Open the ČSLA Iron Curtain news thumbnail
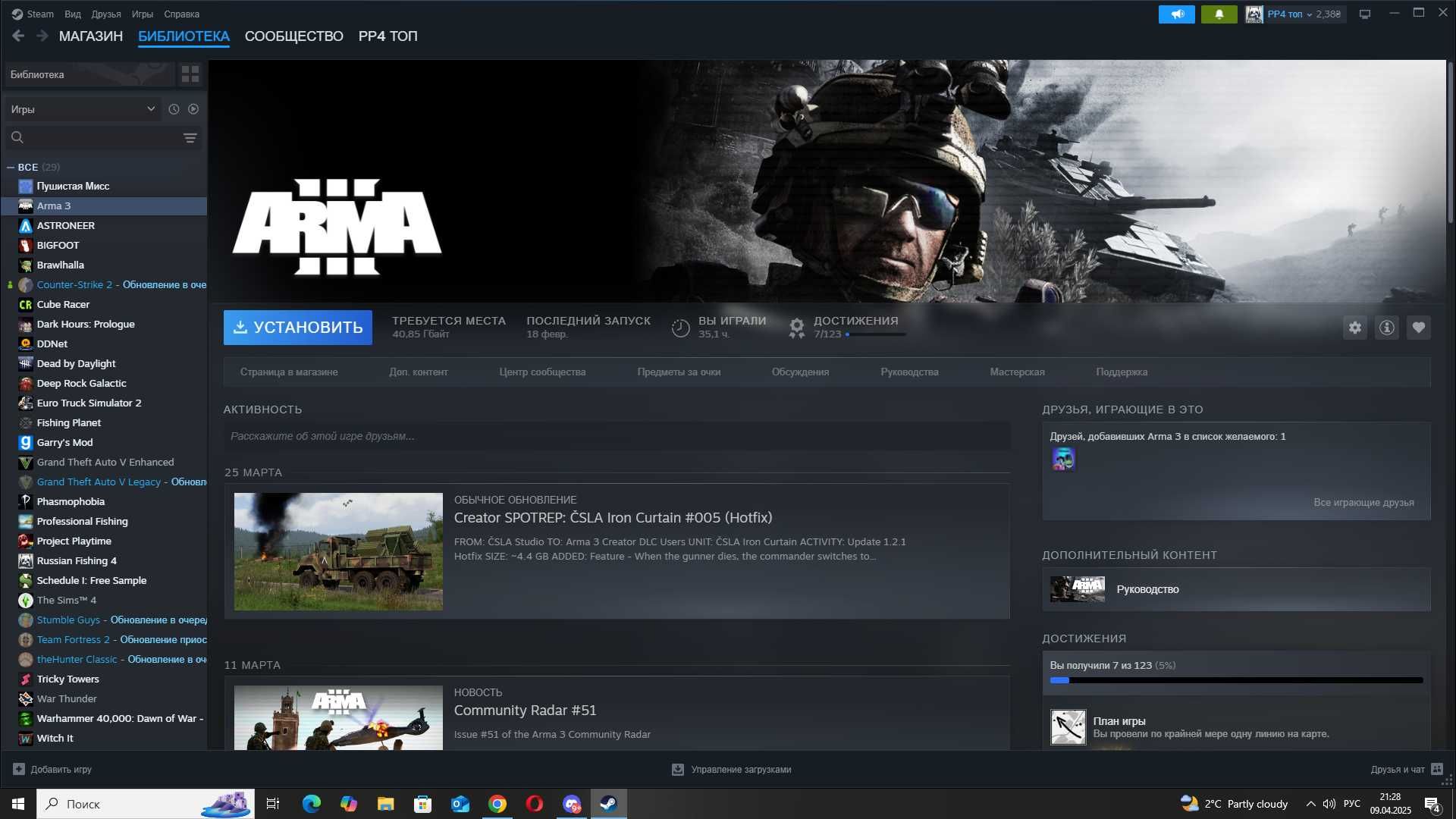 pyautogui.click(x=338, y=551)
